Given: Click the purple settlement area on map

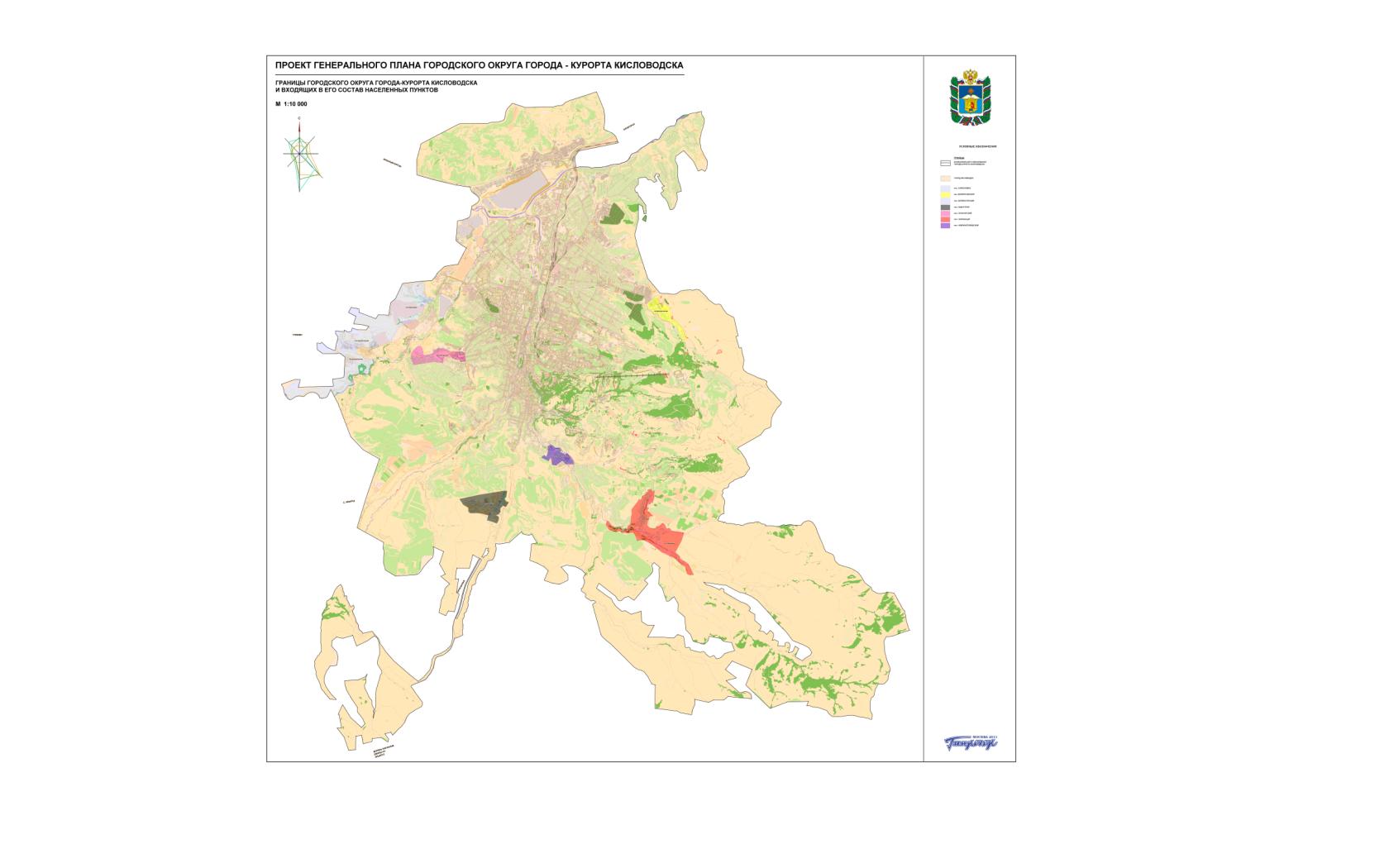Looking at the screenshot, I should pos(558,455).
